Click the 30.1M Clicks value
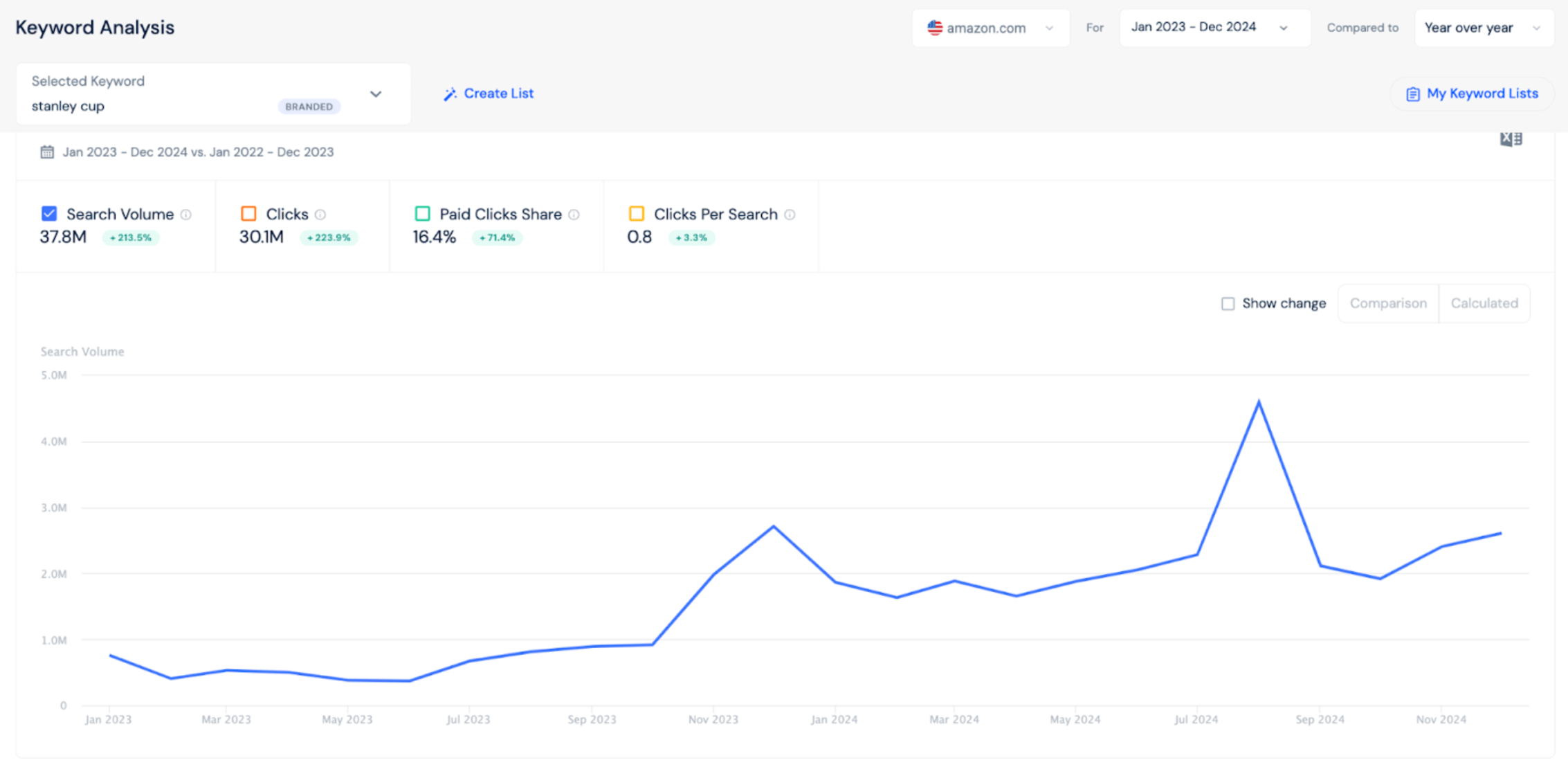The width and height of the screenshot is (1568, 767). pyautogui.click(x=262, y=237)
